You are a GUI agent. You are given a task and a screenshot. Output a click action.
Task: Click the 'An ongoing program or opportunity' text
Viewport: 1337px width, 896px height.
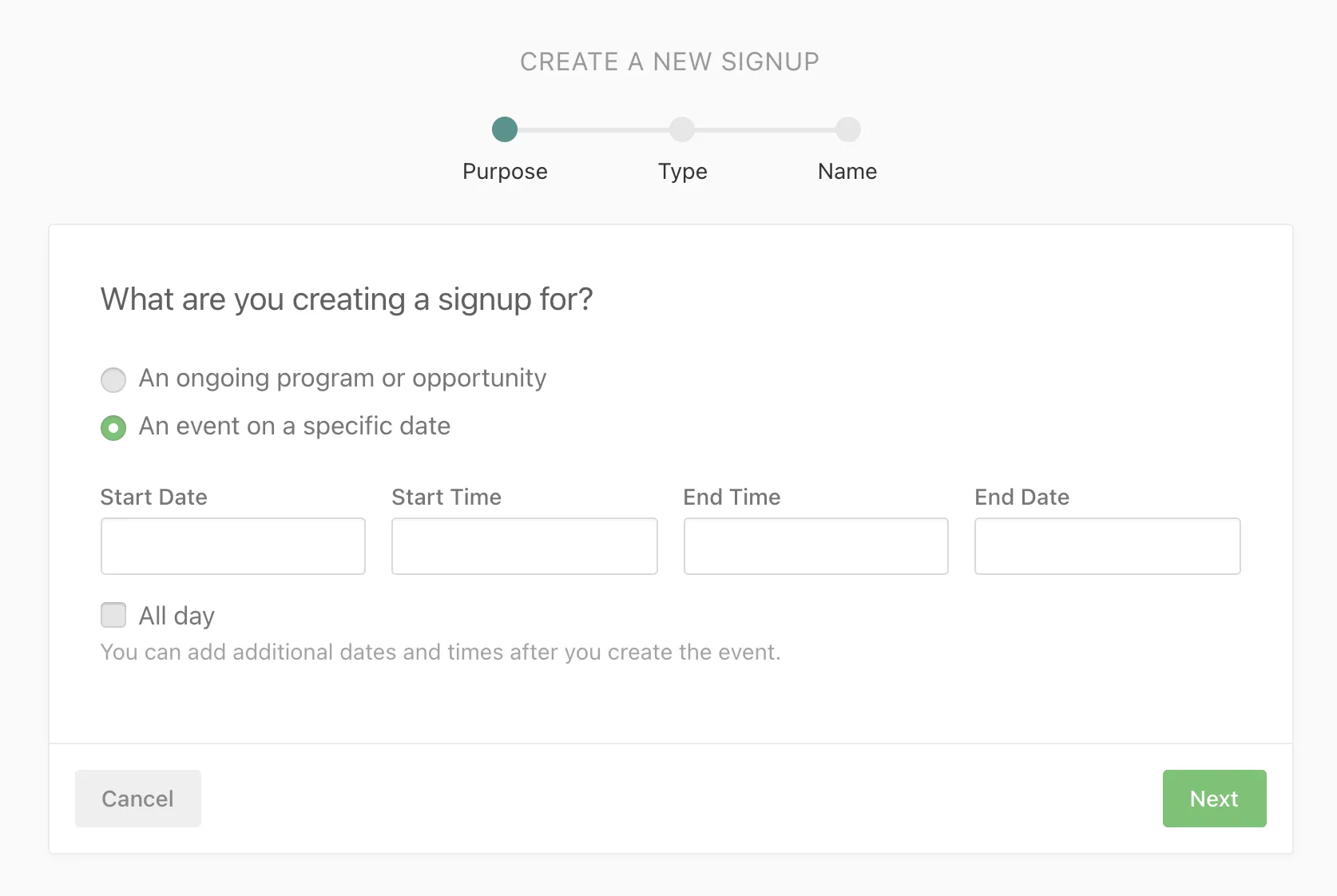pos(342,379)
